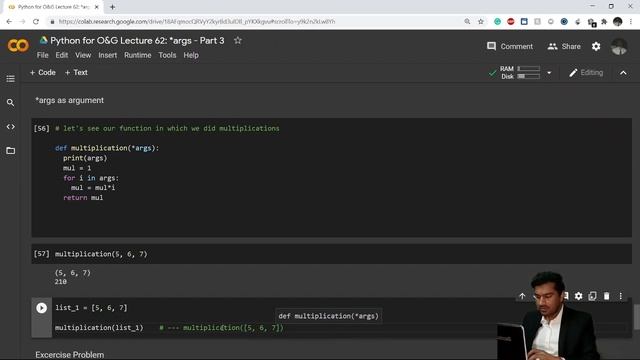Click the 'multiplication(list_1)' code line
Viewport: 640px width, 360px height.
click(99, 328)
